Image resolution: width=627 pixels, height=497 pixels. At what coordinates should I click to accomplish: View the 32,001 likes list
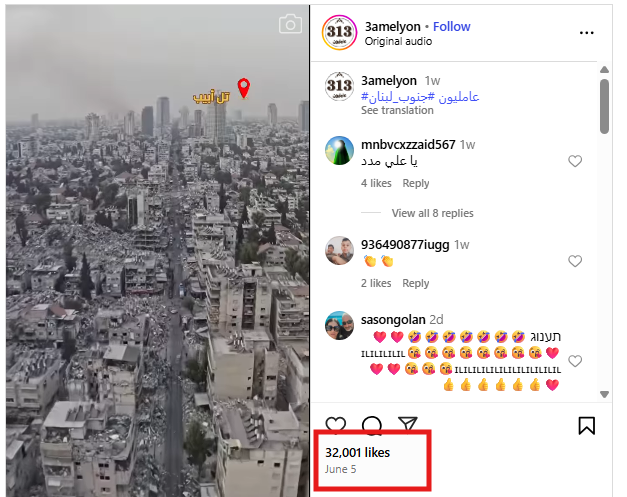(357, 453)
